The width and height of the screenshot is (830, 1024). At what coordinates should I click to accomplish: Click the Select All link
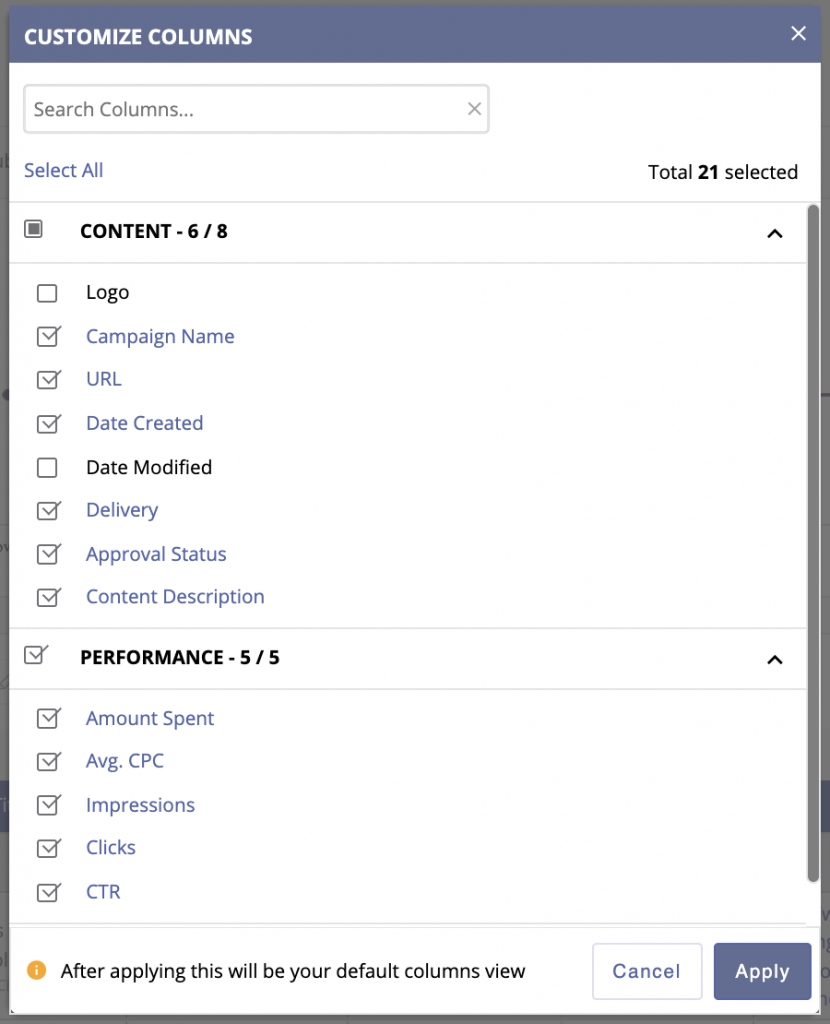click(x=63, y=170)
